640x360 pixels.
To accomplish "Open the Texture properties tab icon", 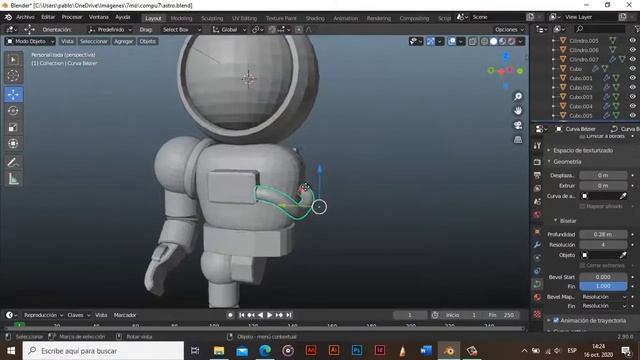I will pyautogui.click(x=537, y=314).
